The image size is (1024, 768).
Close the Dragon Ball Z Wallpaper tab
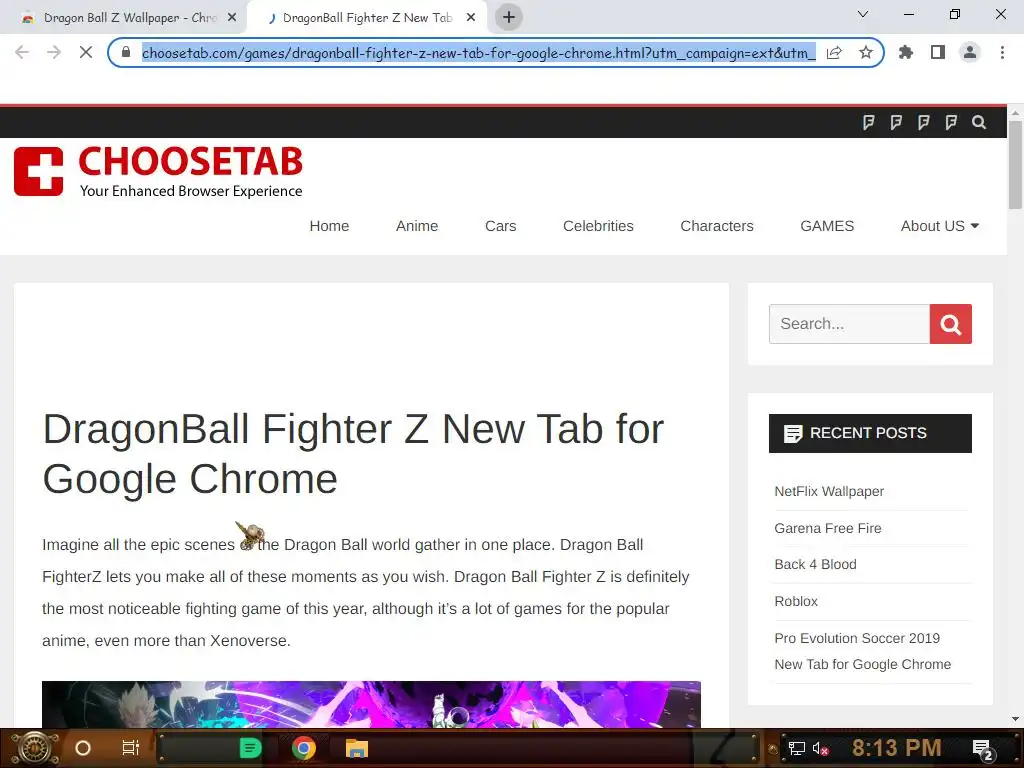(232, 18)
